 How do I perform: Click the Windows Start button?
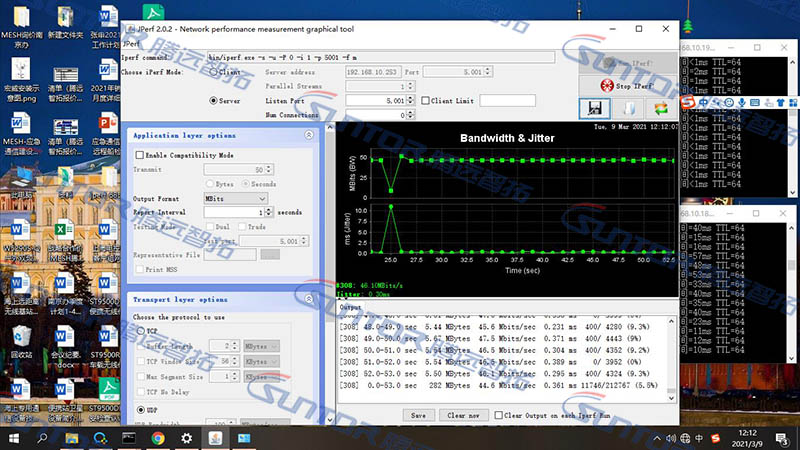pyautogui.click(x=14, y=438)
